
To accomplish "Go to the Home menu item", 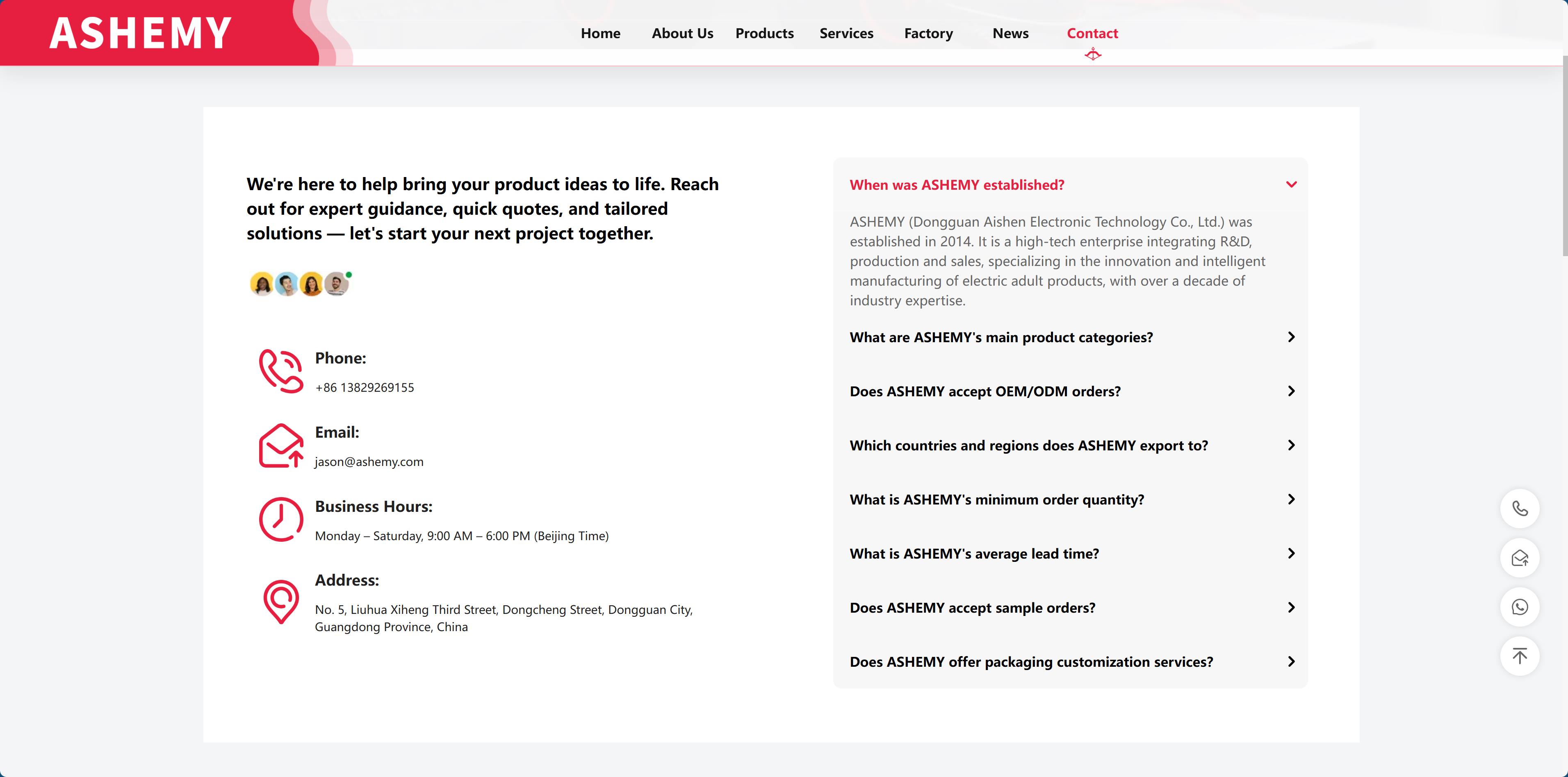I will (600, 34).
